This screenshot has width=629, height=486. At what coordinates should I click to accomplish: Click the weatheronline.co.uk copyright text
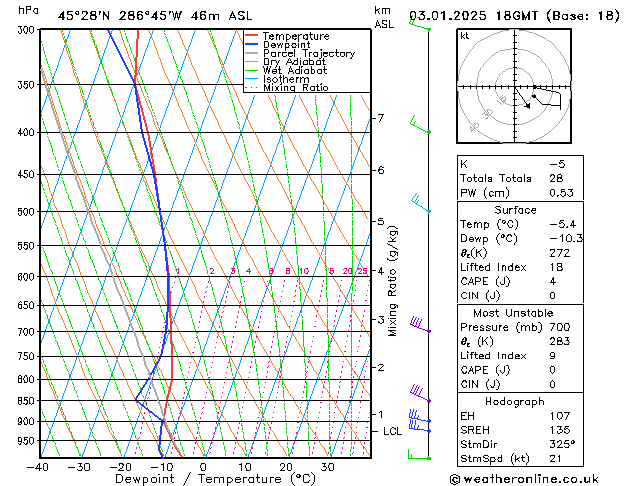point(524,479)
